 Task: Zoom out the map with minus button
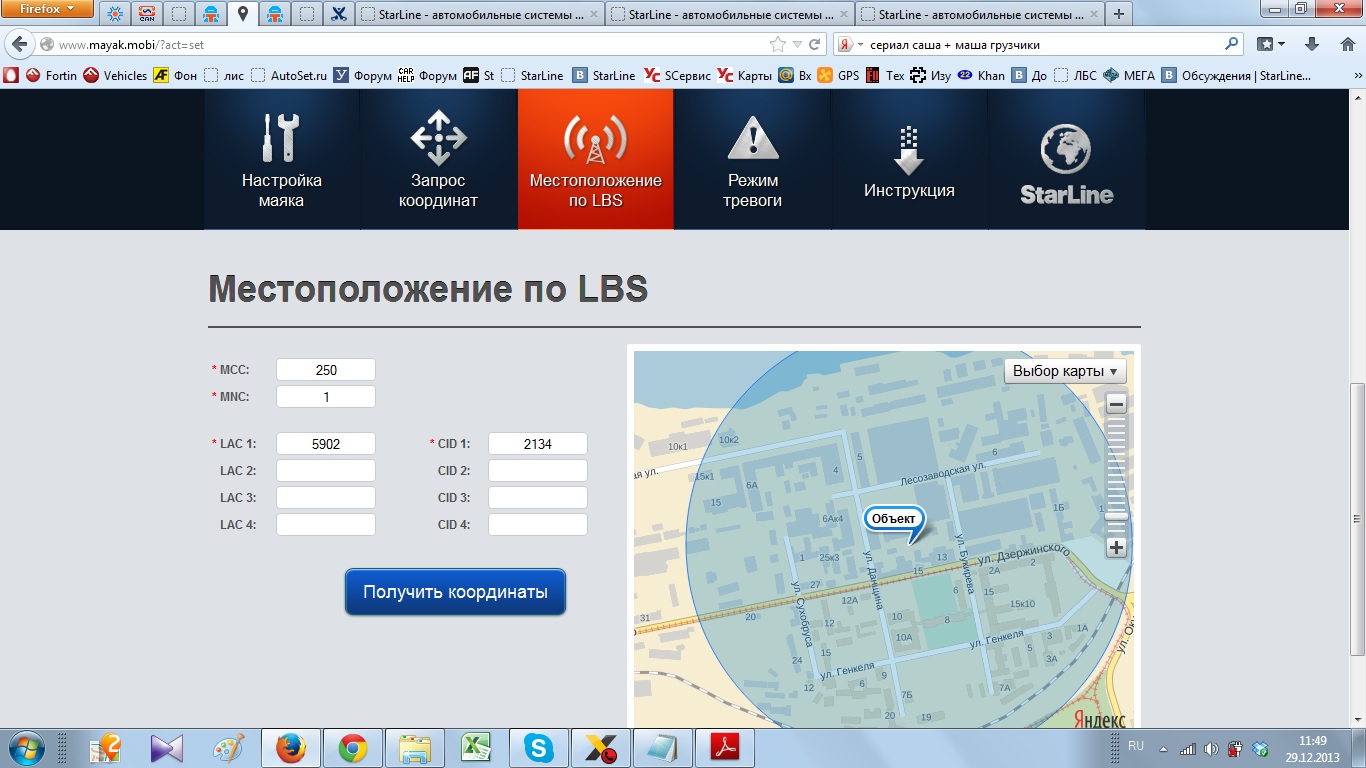click(1116, 404)
